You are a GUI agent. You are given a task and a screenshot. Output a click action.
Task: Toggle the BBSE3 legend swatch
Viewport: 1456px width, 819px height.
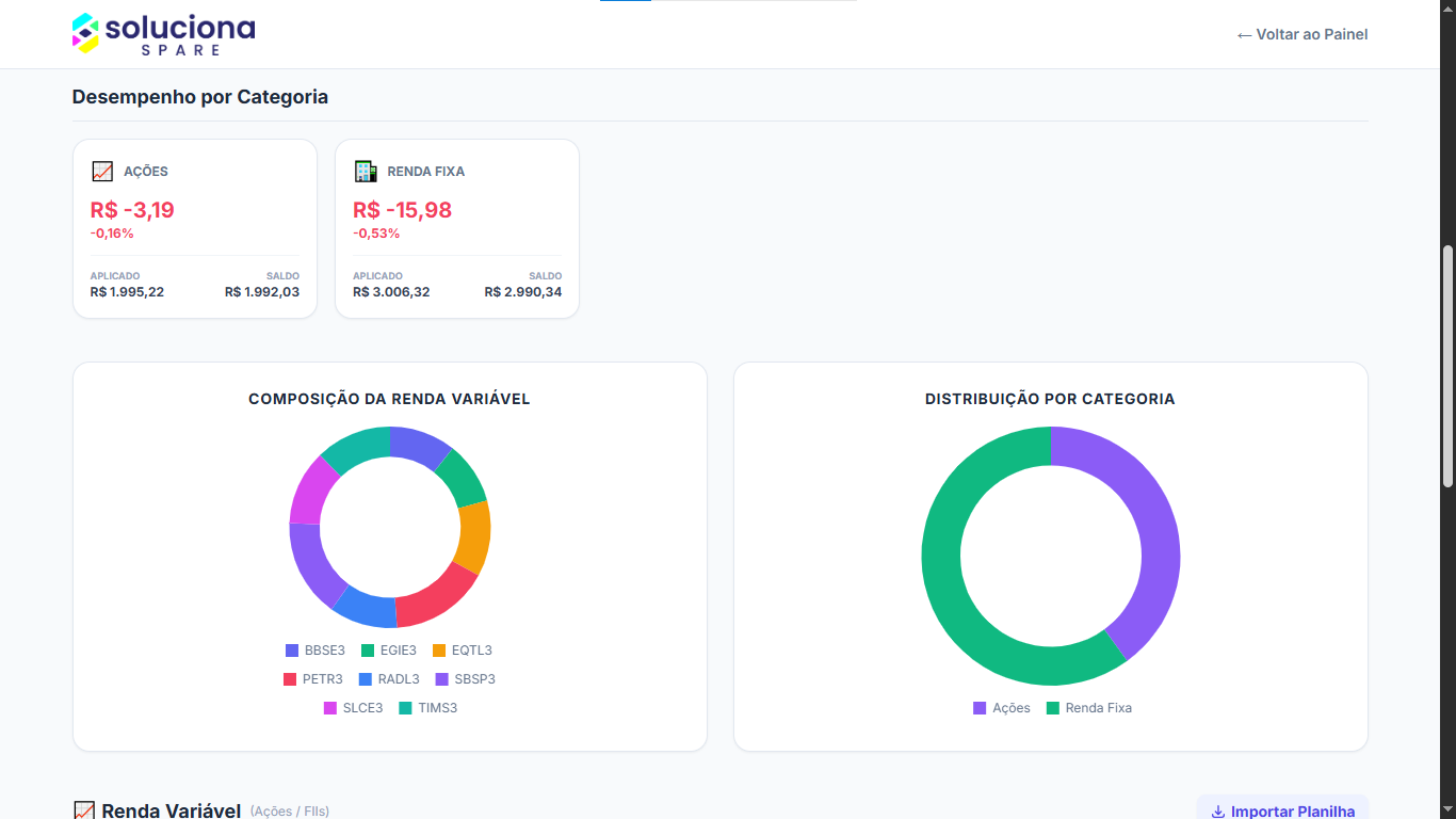click(x=292, y=651)
